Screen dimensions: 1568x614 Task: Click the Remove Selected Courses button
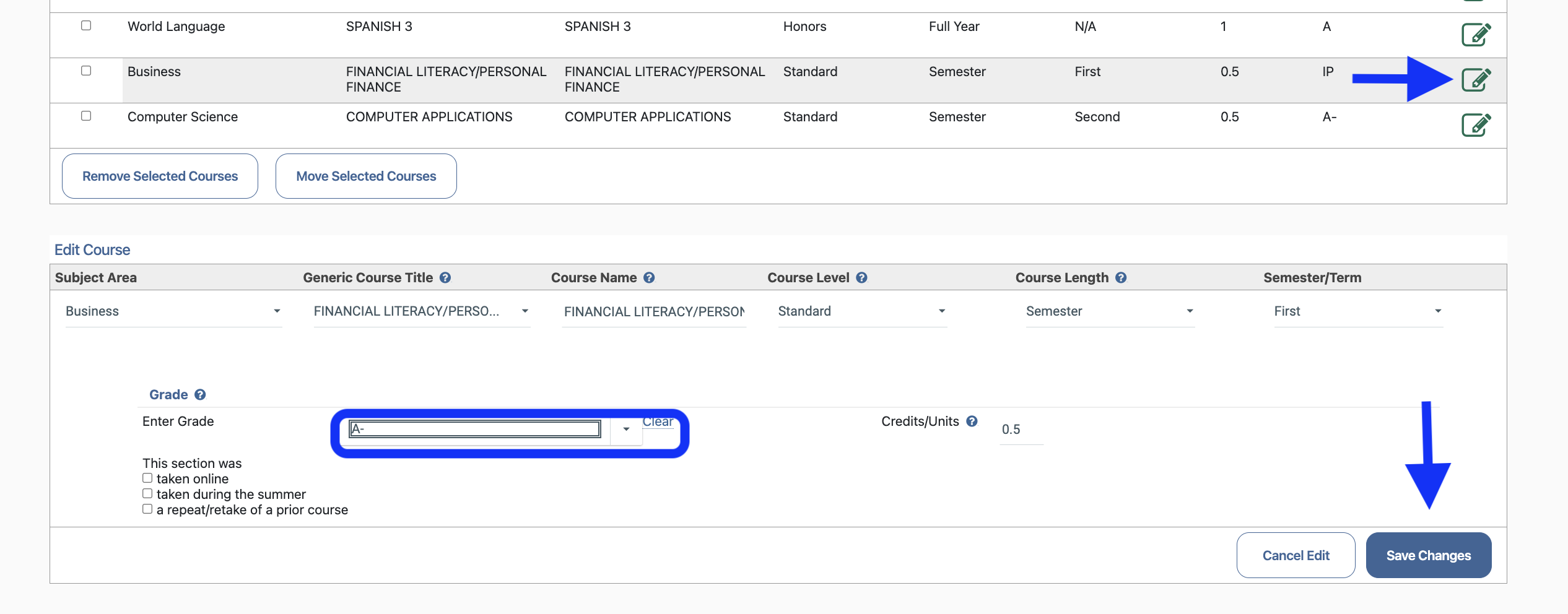[x=159, y=176]
